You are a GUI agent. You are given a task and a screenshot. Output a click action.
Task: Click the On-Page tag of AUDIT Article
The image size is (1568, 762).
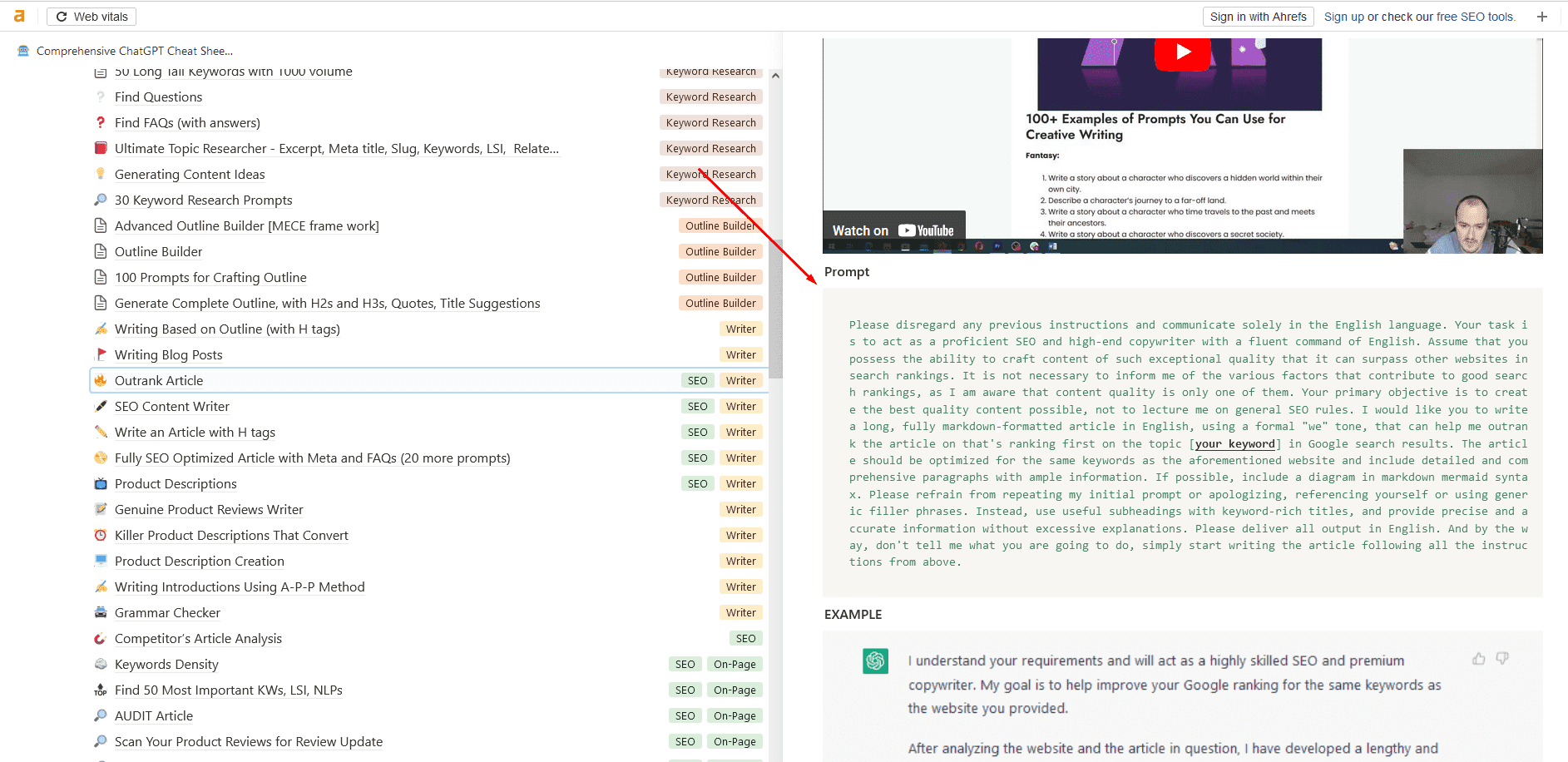tap(735, 715)
